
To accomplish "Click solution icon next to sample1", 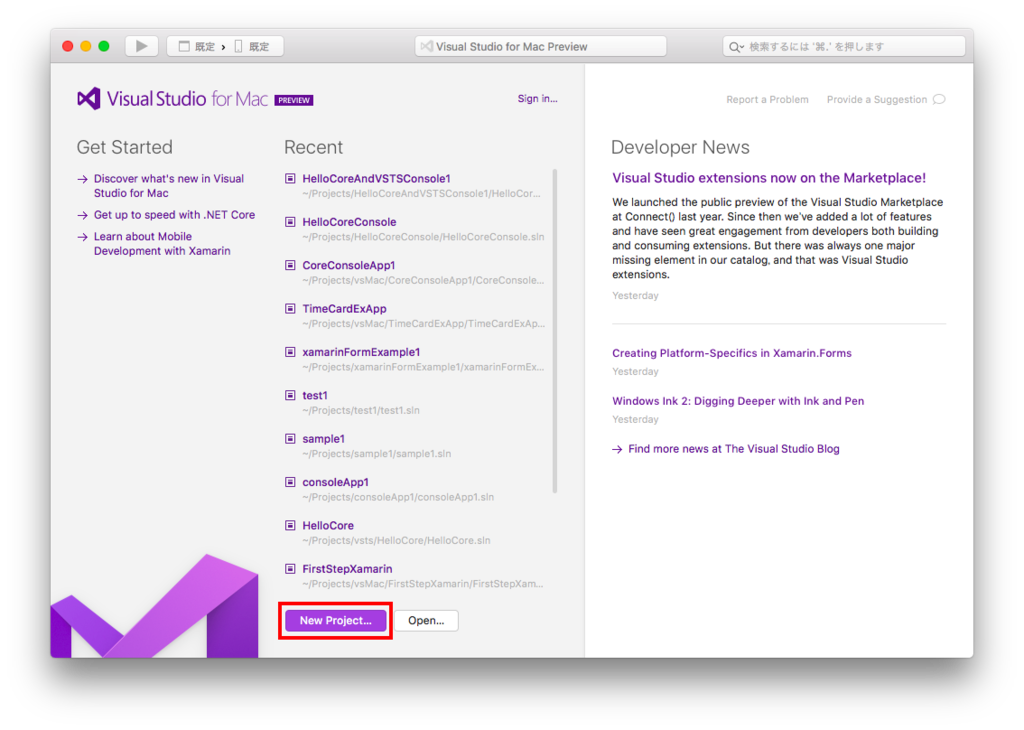I will [290, 439].
